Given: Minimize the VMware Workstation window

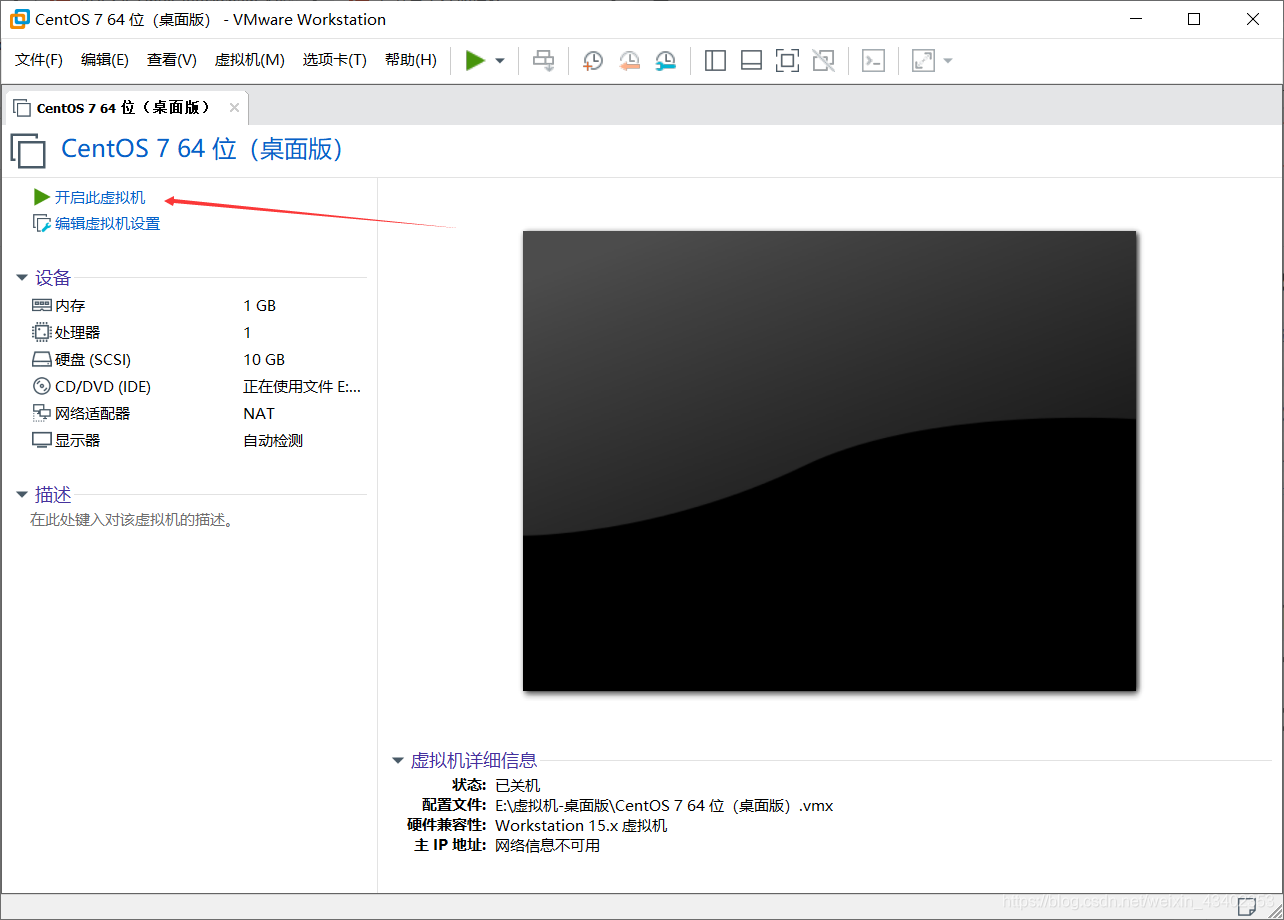Looking at the screenshot, I should [x=1135, y=19].
